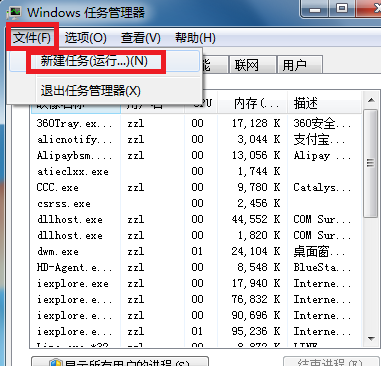The image size is (381, 368).
Task: Click the scrollbar up arrow
Action: click(x=371, y=100)
